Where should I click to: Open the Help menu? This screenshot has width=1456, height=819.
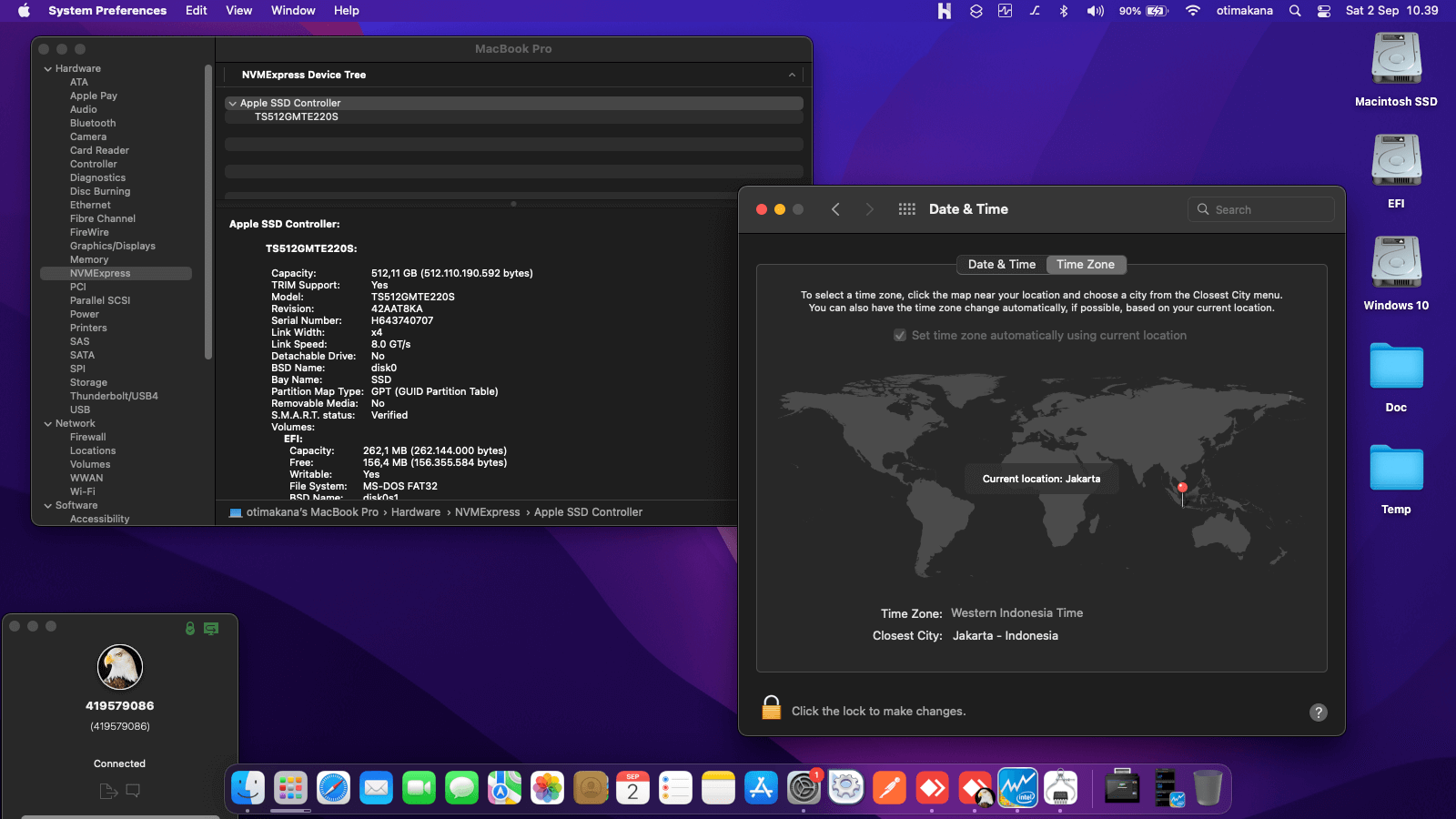coord(347,11)
